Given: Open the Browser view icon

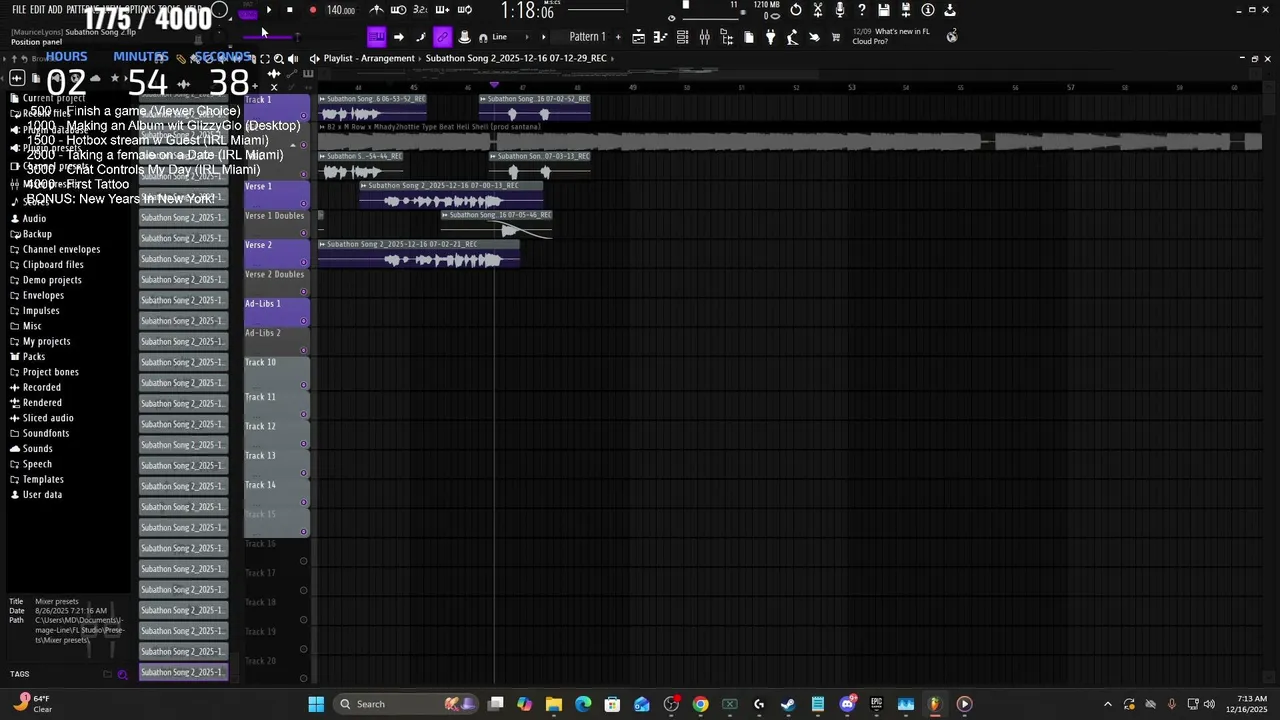Looking at the screenshot, I should [x=726, y=37].
